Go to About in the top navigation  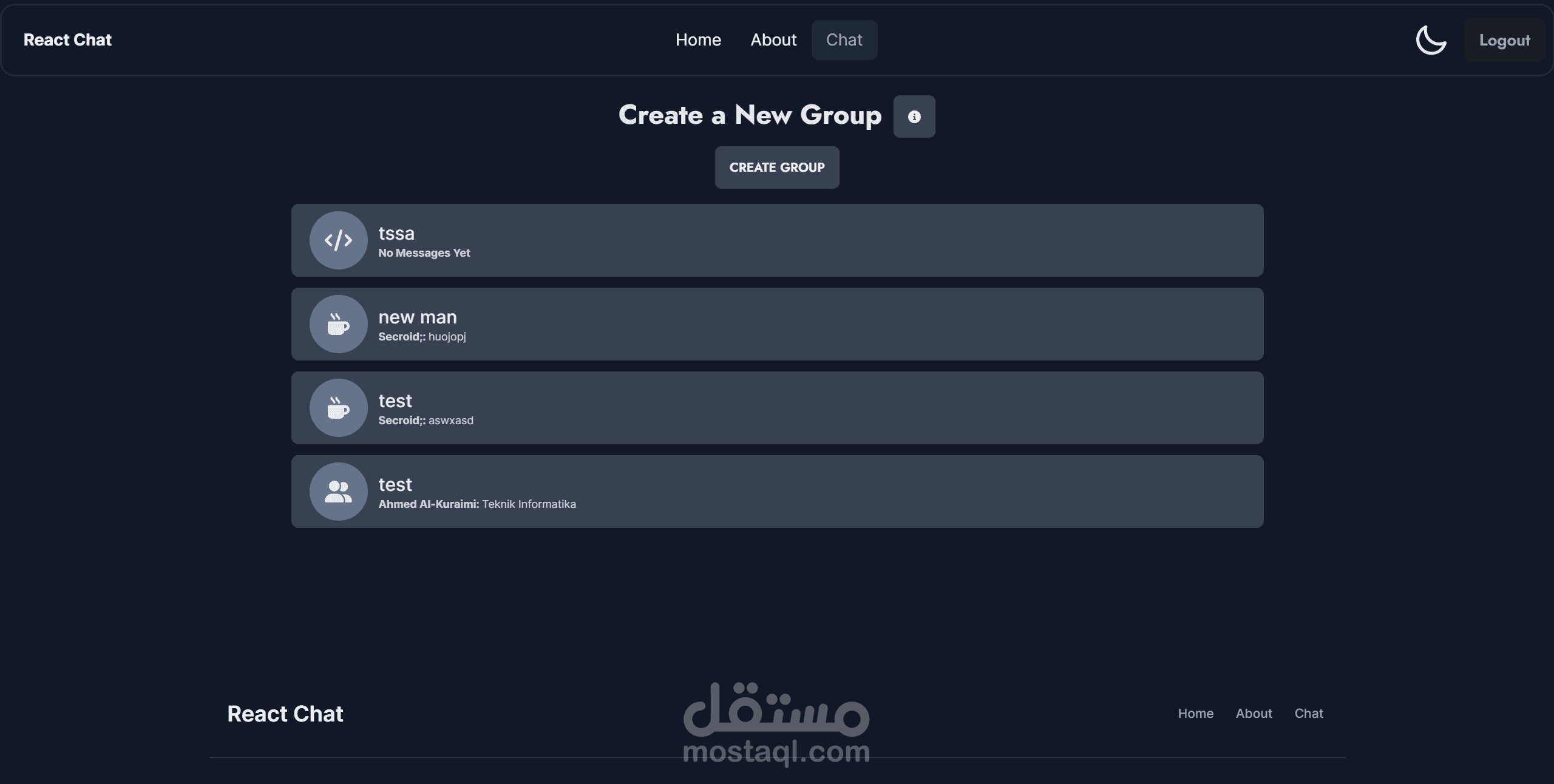point(773,40)
